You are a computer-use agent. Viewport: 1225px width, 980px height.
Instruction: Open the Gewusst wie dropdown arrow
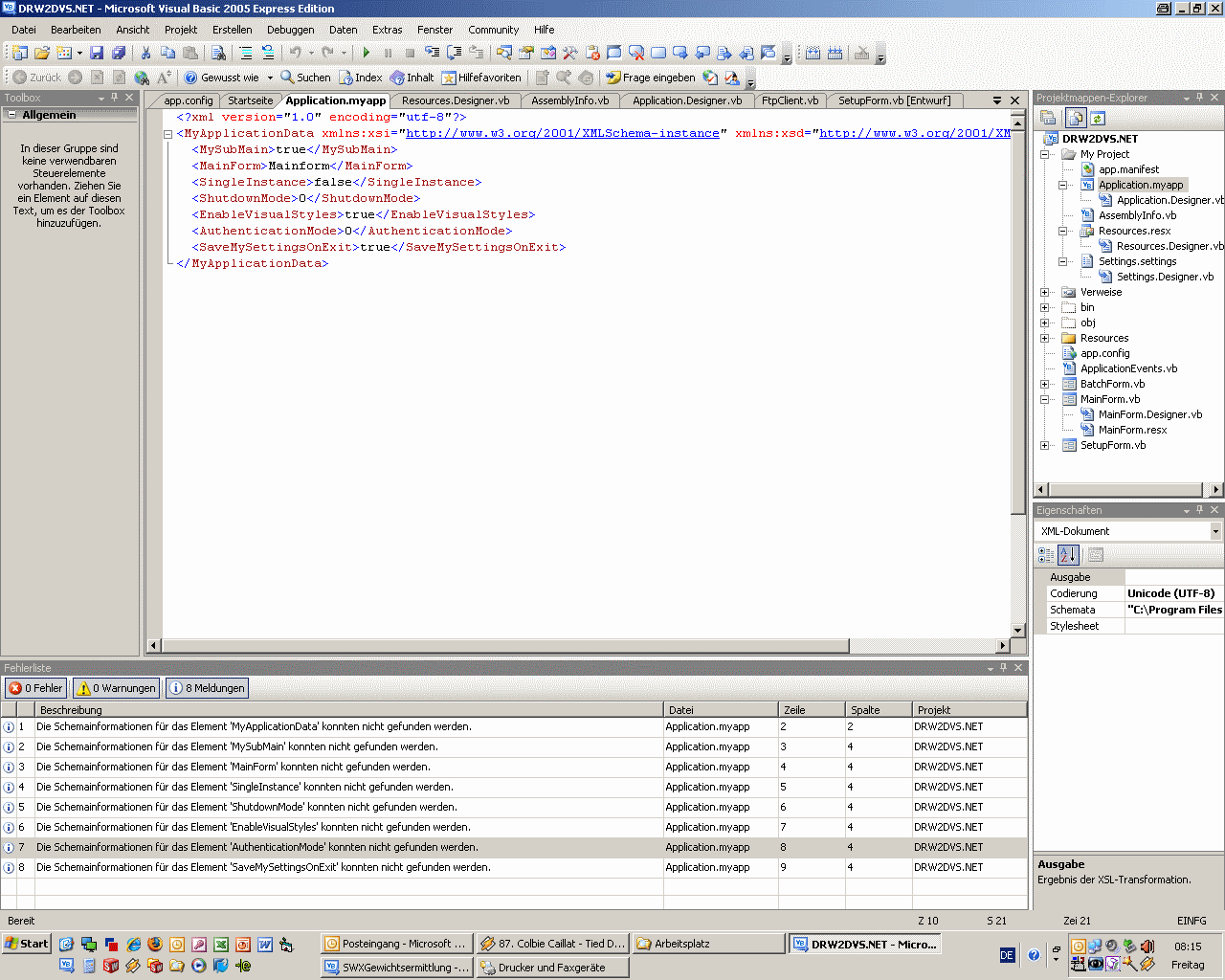[270, 78]
